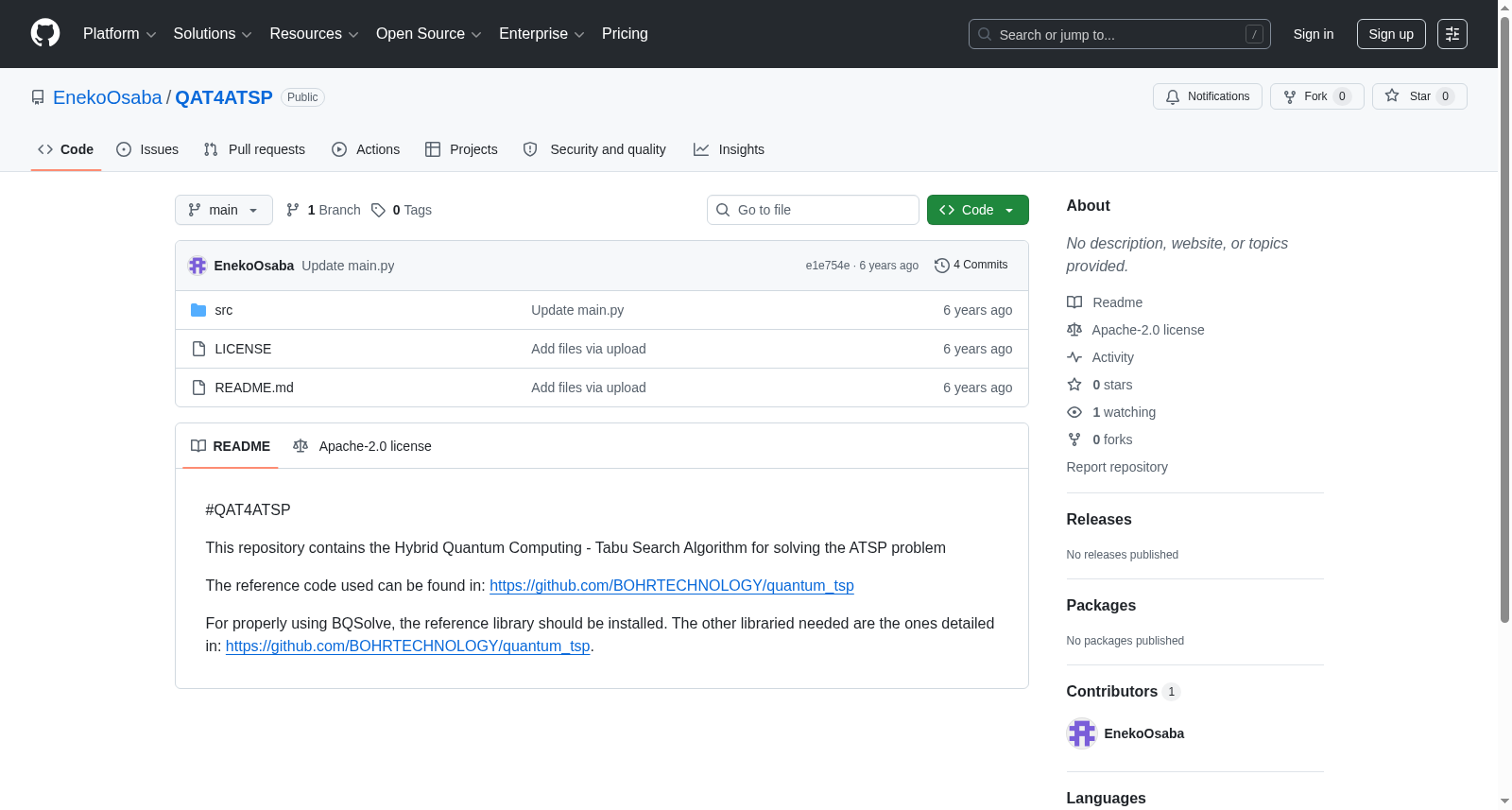Open EnekoOsaba contributor avatar
Viewport: 1512px width, 810px height.
1082,733
